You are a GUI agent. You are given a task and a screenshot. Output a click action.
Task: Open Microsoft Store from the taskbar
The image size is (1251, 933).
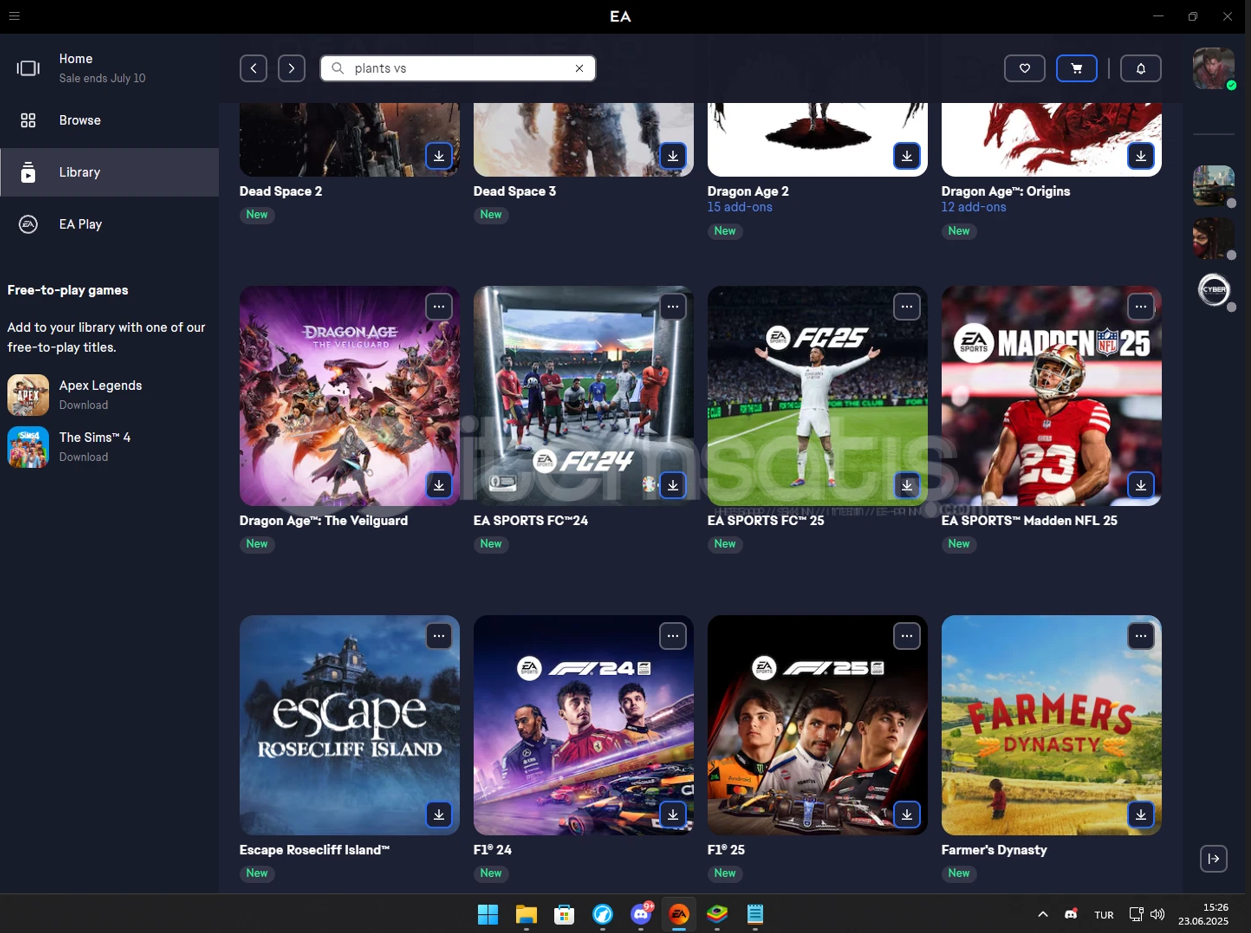pos(564,914)
